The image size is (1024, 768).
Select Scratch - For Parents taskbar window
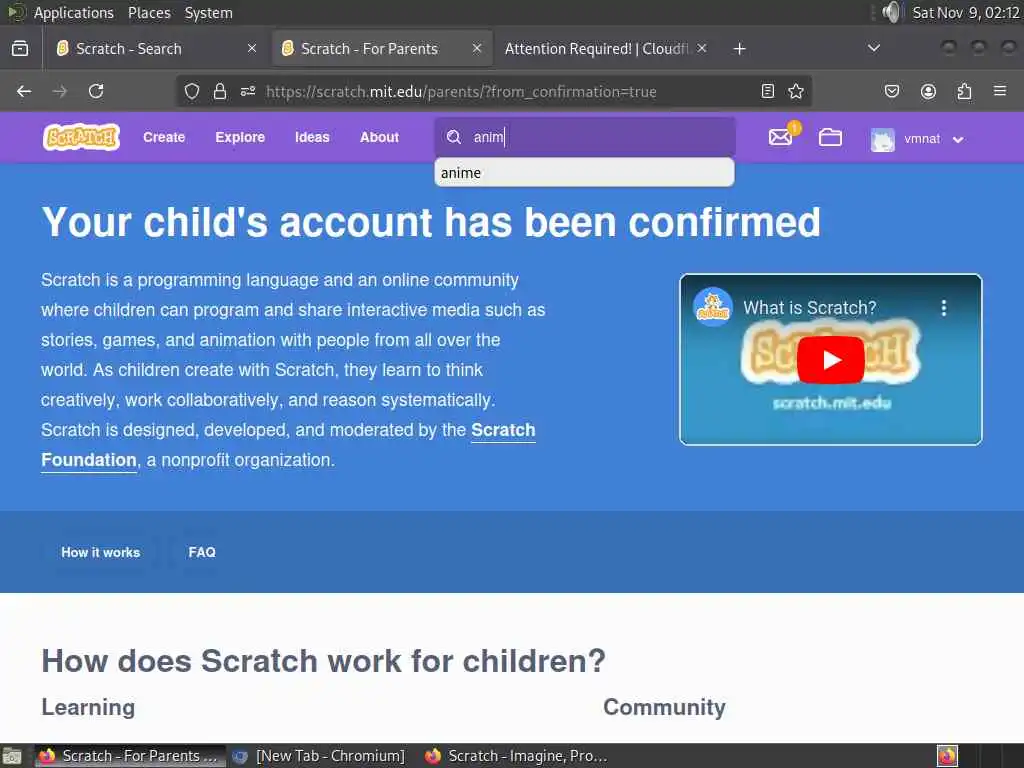(x=129, y=756)
